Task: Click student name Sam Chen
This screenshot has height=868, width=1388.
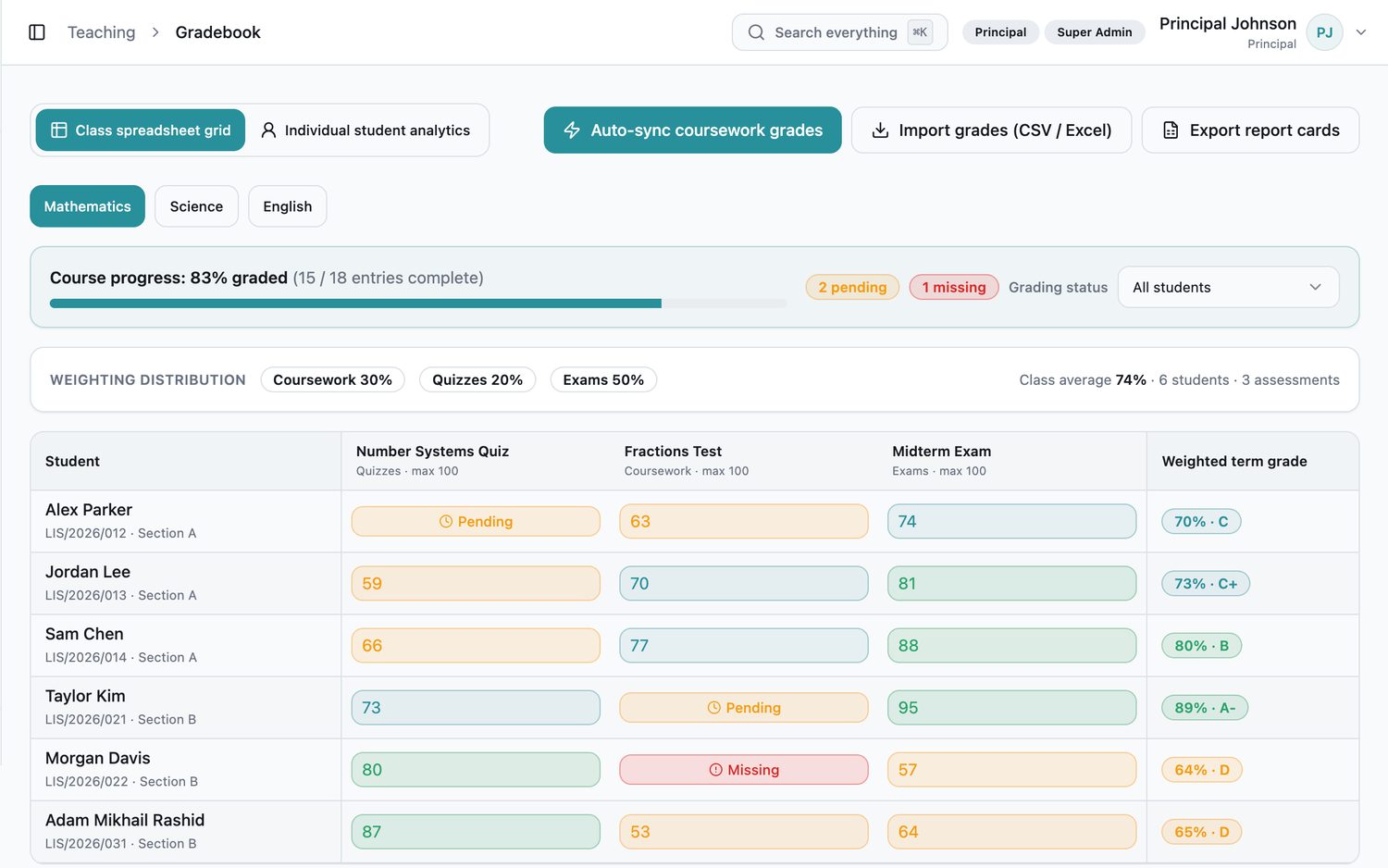Action: point(84,634)
